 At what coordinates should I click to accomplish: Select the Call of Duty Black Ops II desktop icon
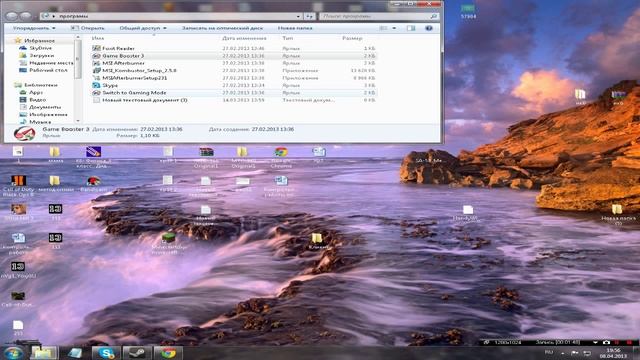click(18, 185)
